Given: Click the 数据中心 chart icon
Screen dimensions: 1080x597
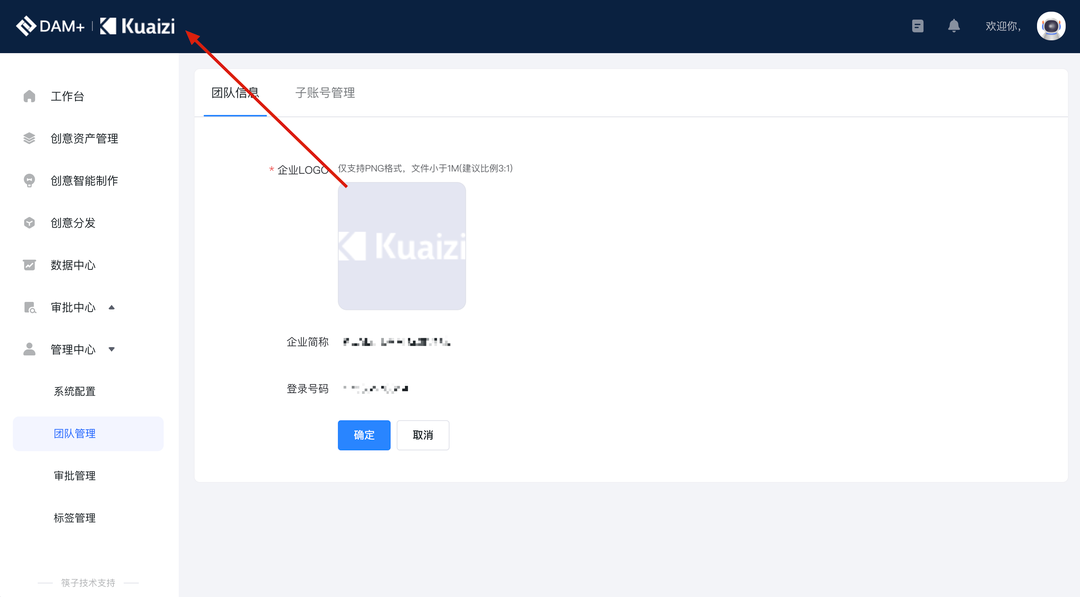Looking at the screenshot, I should click(x=29, y=265).
